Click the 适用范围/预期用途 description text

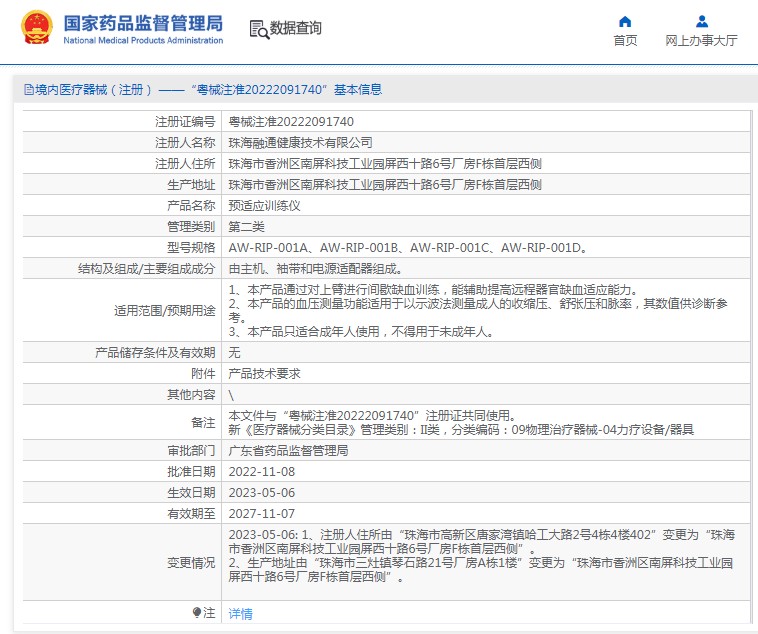pos(478,310)
